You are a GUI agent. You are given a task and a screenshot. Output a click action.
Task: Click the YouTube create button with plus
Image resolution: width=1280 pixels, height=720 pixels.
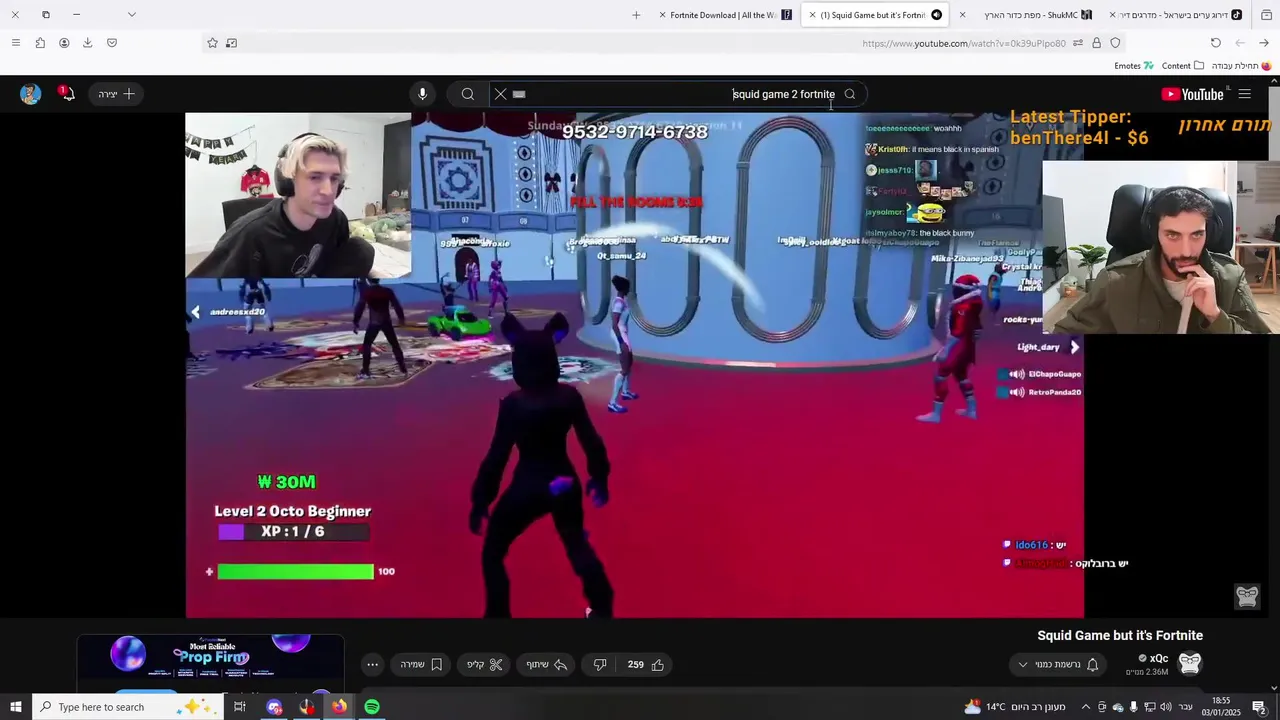coord(117,94)
